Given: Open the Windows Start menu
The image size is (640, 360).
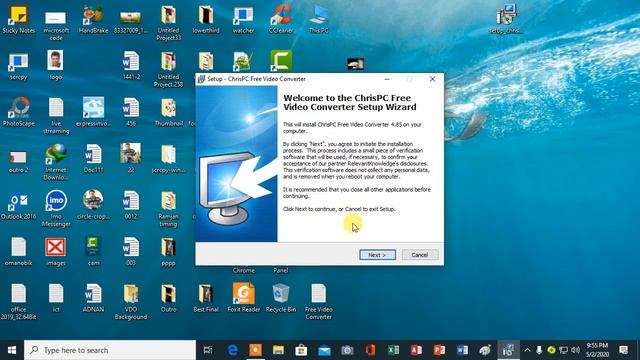Looking at the screenshot, I should coord(12,350).
